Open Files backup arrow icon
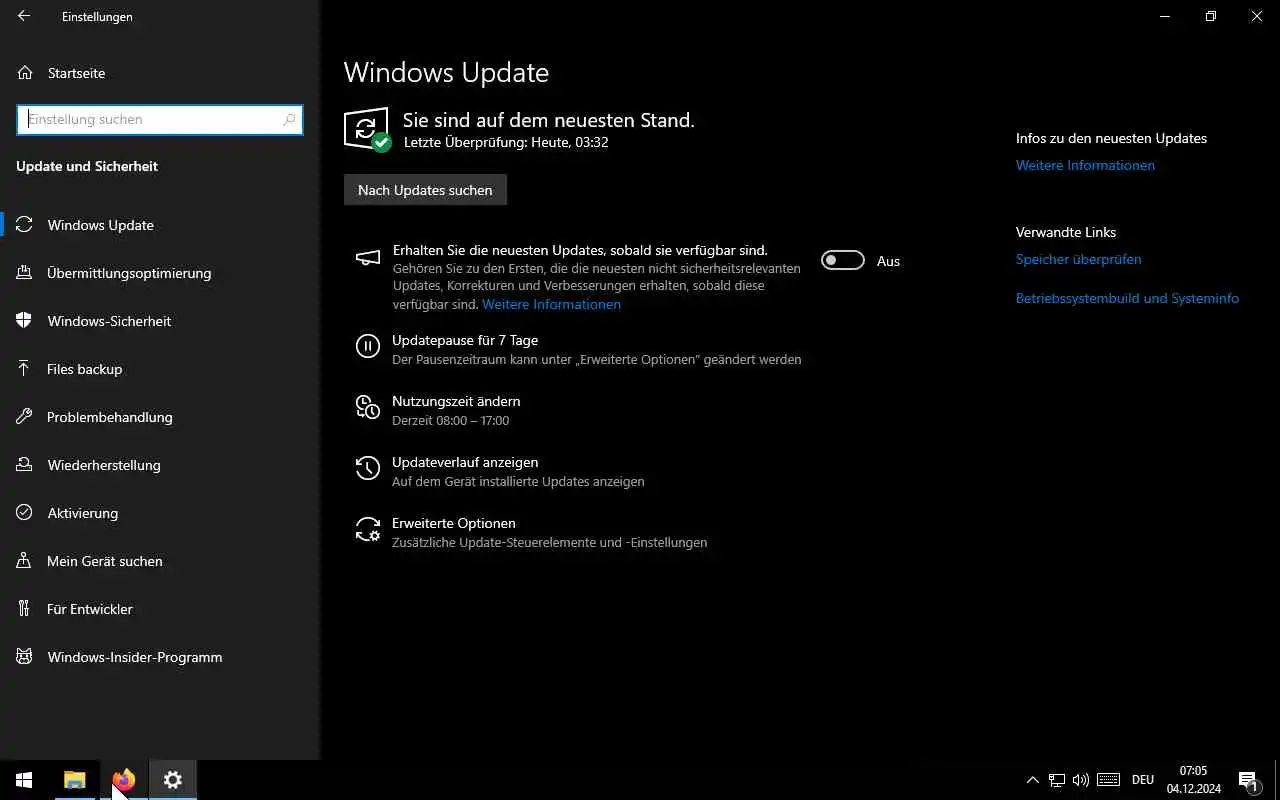This screenshot has width=1280, height=800. [x=25, y=369]
